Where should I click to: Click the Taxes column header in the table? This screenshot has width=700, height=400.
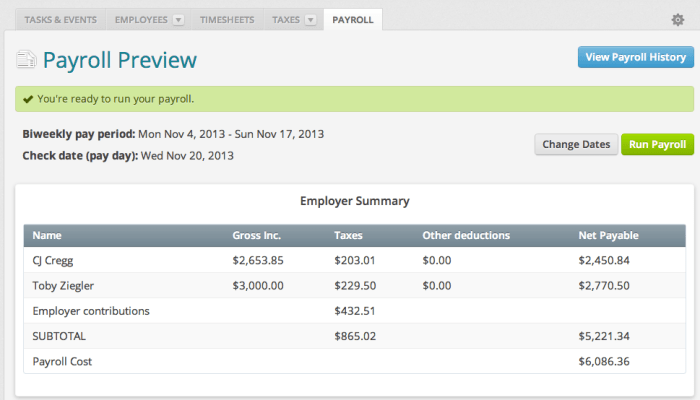[348, 235]
